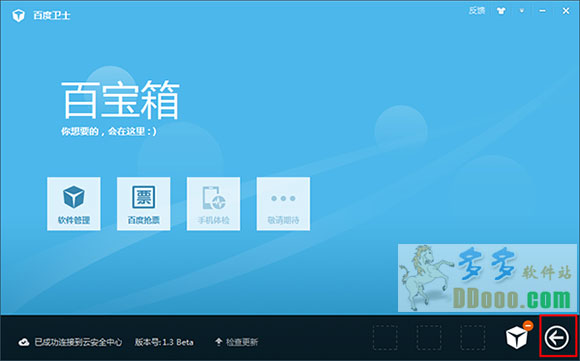The image size is (580, 361).
Task: Select the second empty dashed shortcut slot
Action: pyautogui.click(x=429, y=337)
